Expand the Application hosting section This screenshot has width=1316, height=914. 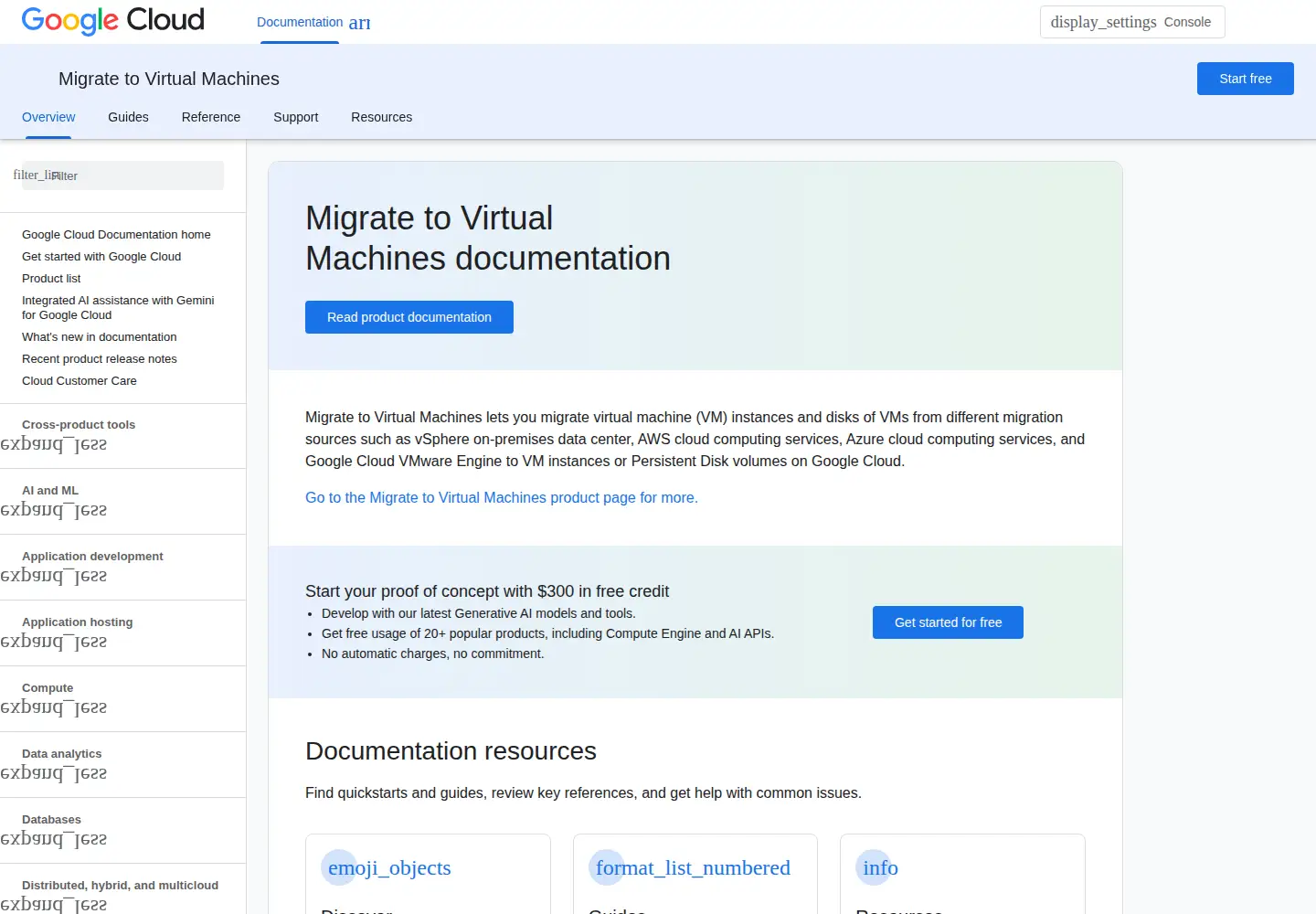tap(53, 642)
